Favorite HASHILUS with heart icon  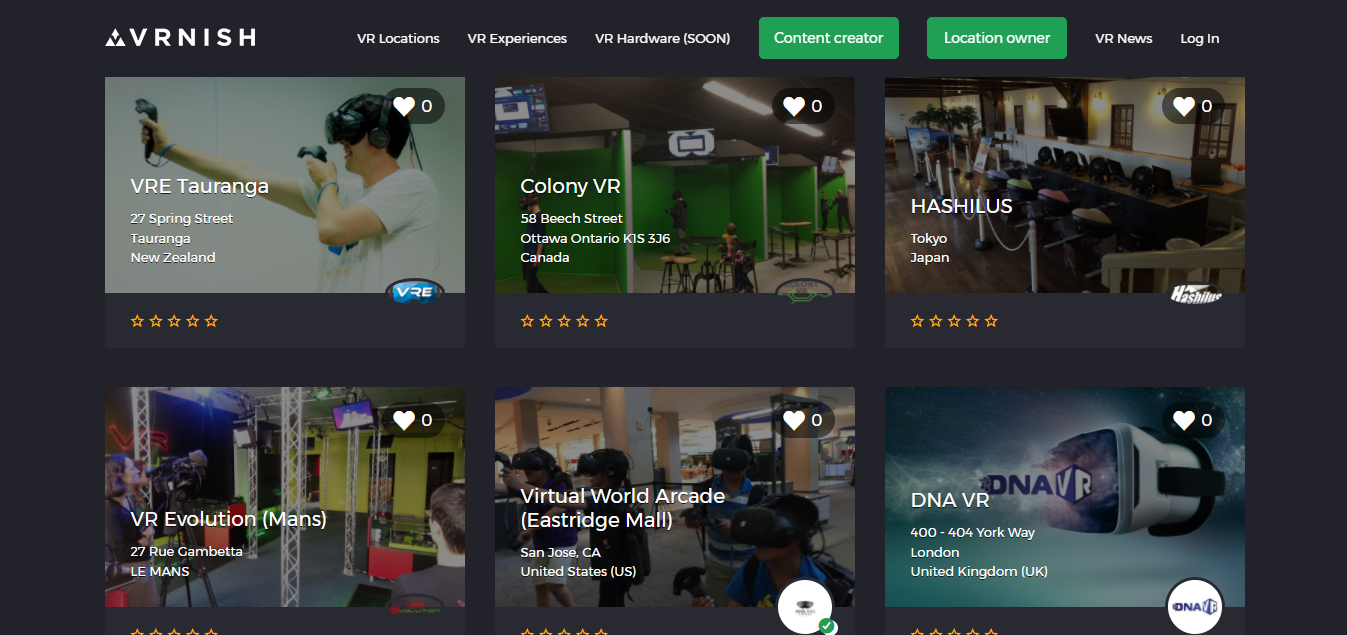(1184, 106)
